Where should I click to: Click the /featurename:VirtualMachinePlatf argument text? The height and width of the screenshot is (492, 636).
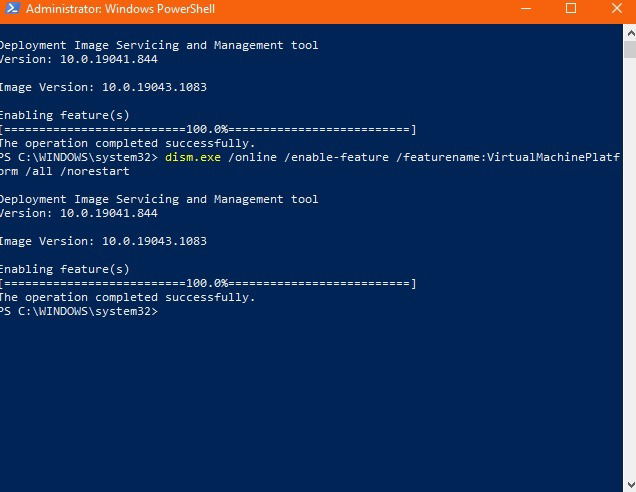(x=508, y=157)
